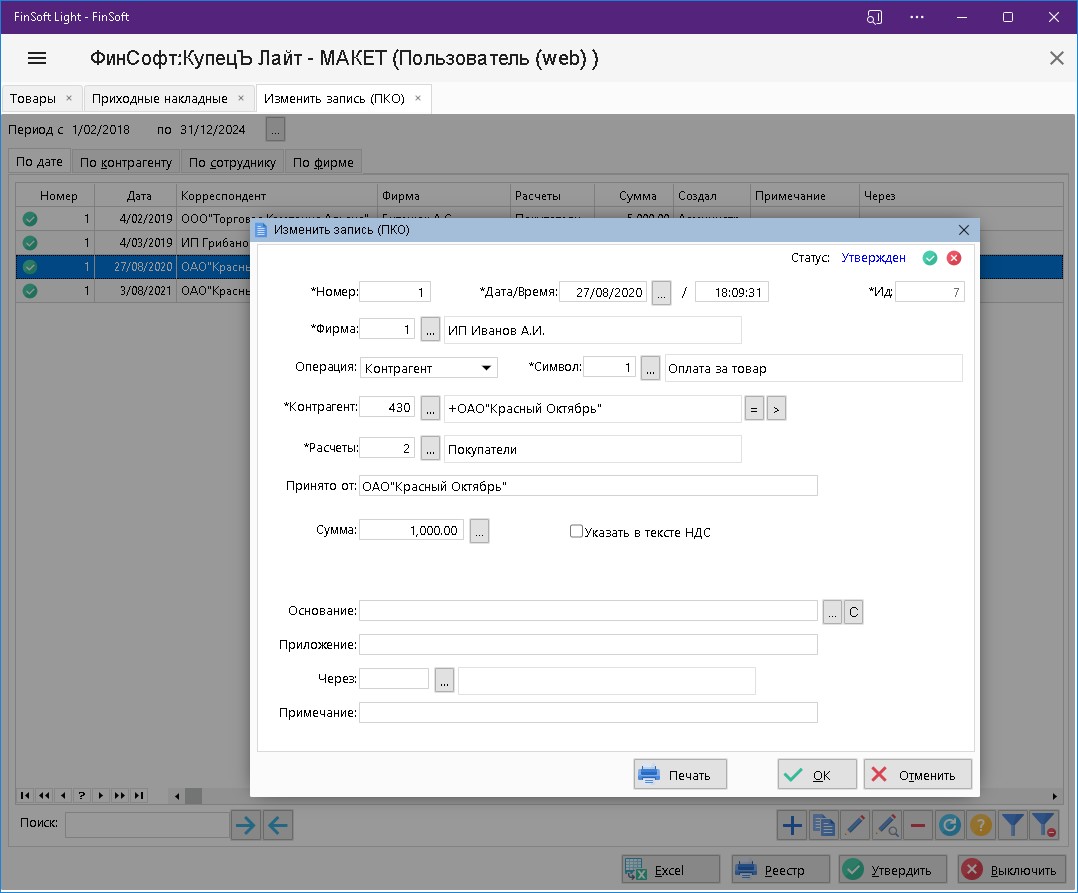The width and height of the screenshot is (1078, 893).
Task: Click the blue plus add record icon
Action: [x=791, y=825]
